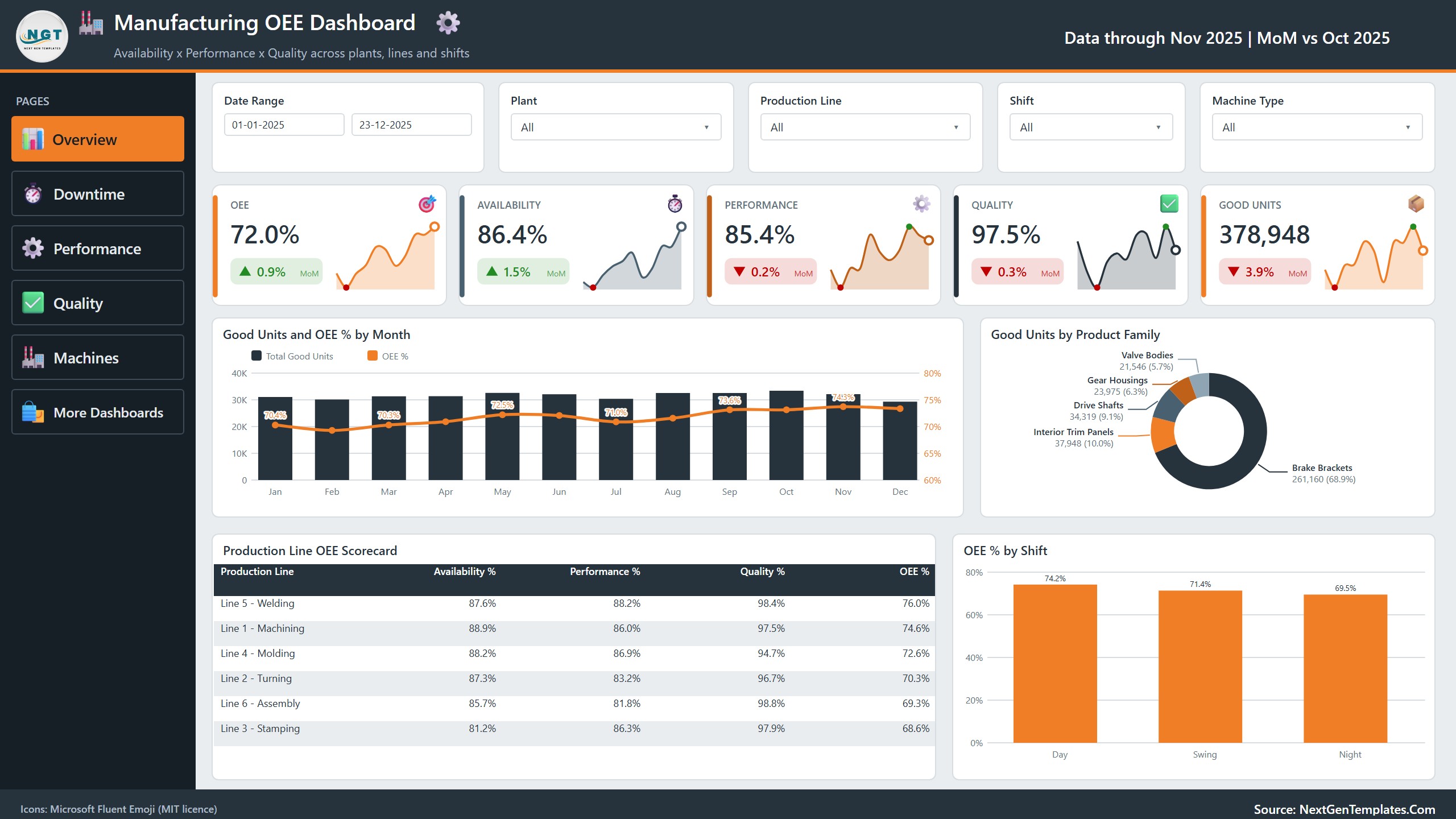
Task: Click the factory icon beside Machines
Action: tap(33, 357)
